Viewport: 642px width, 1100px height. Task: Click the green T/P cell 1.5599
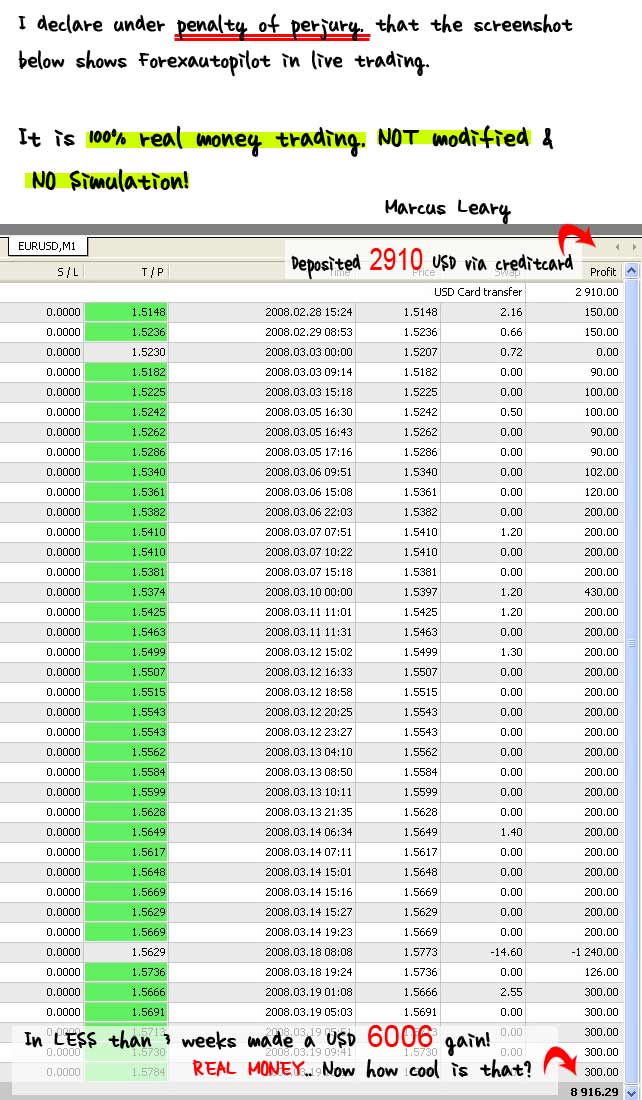tap(126, 791)
